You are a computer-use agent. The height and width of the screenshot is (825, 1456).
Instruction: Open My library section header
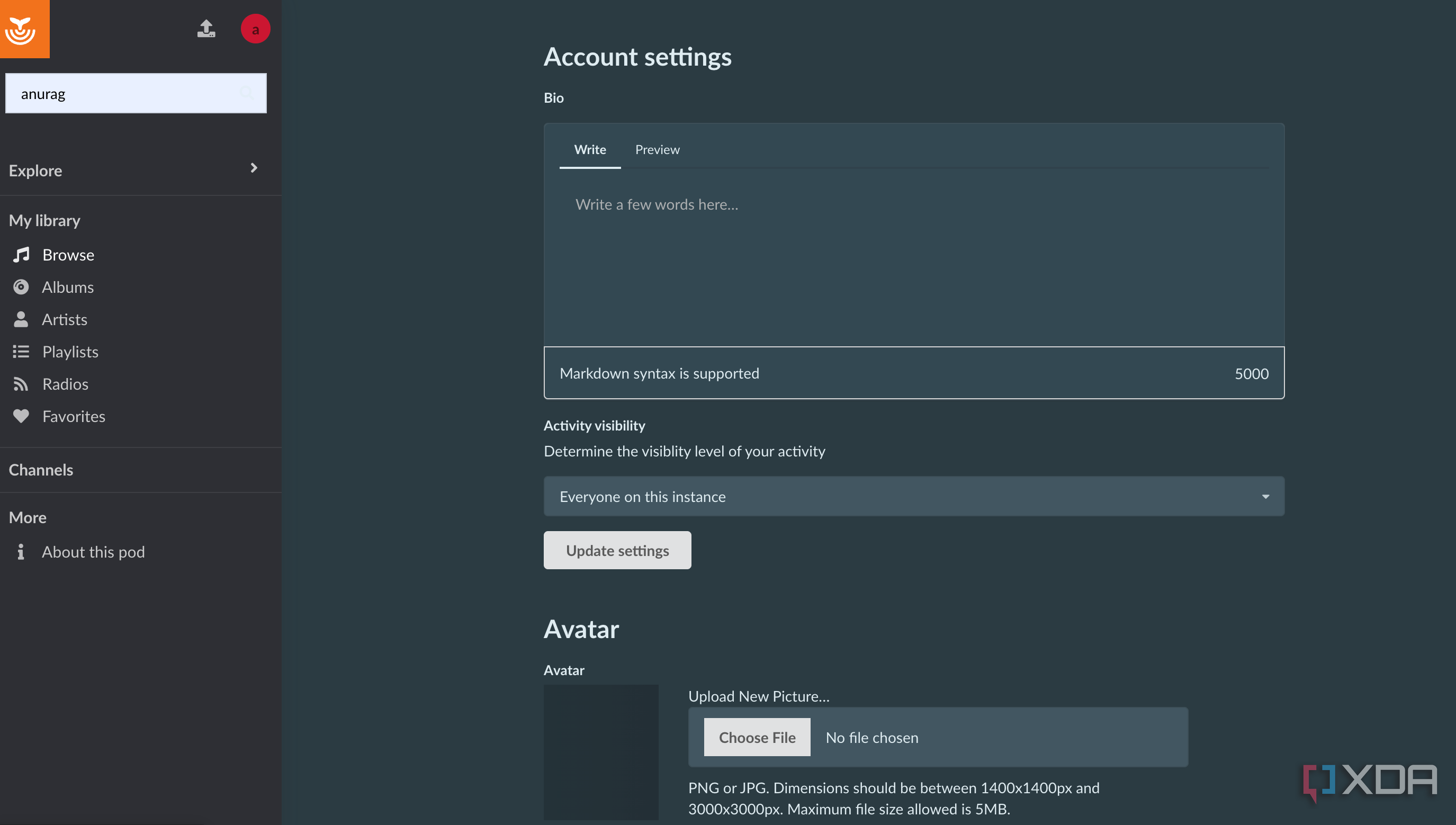(45, 220)
